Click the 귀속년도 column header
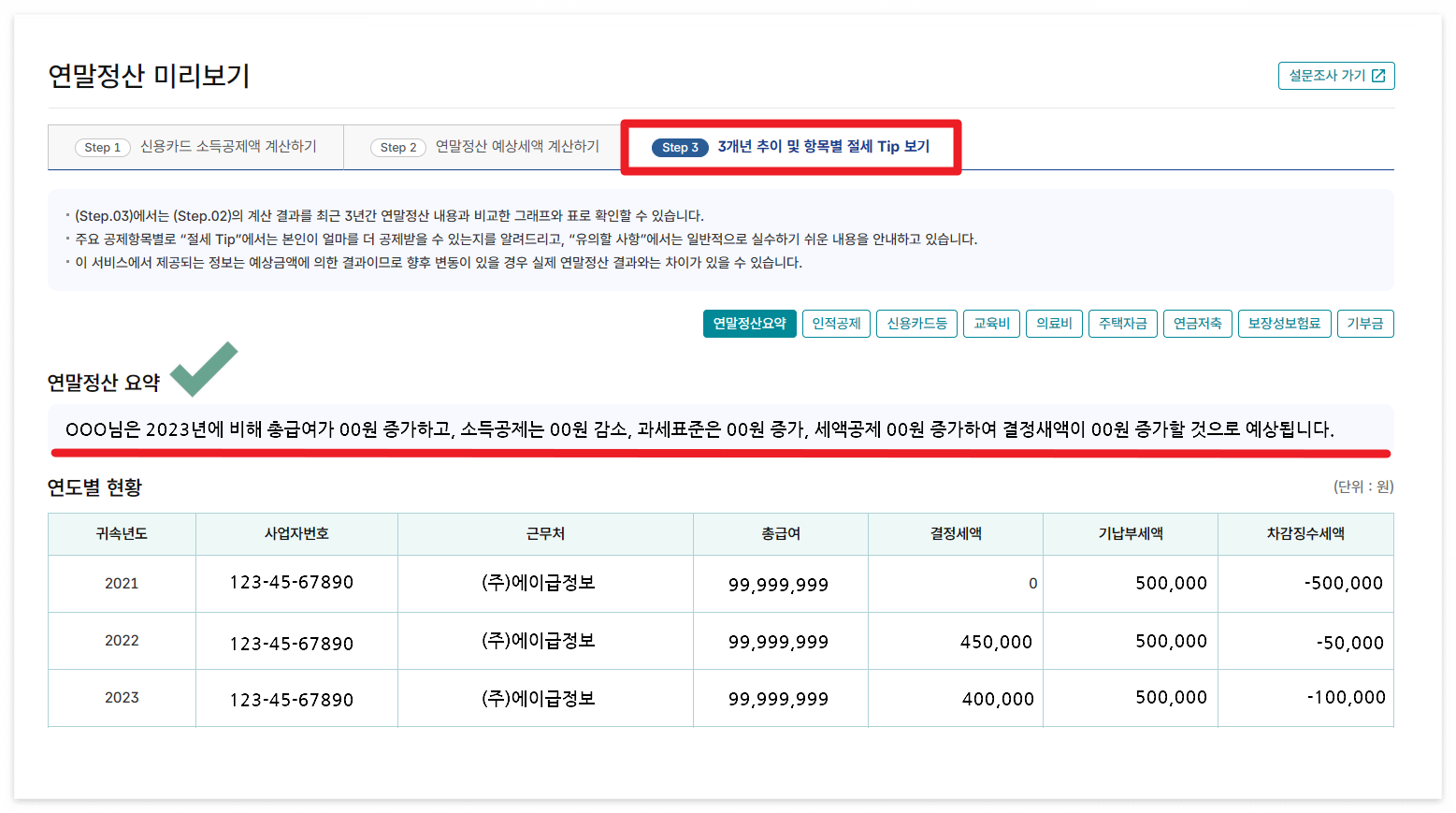 tap(122, 533)
